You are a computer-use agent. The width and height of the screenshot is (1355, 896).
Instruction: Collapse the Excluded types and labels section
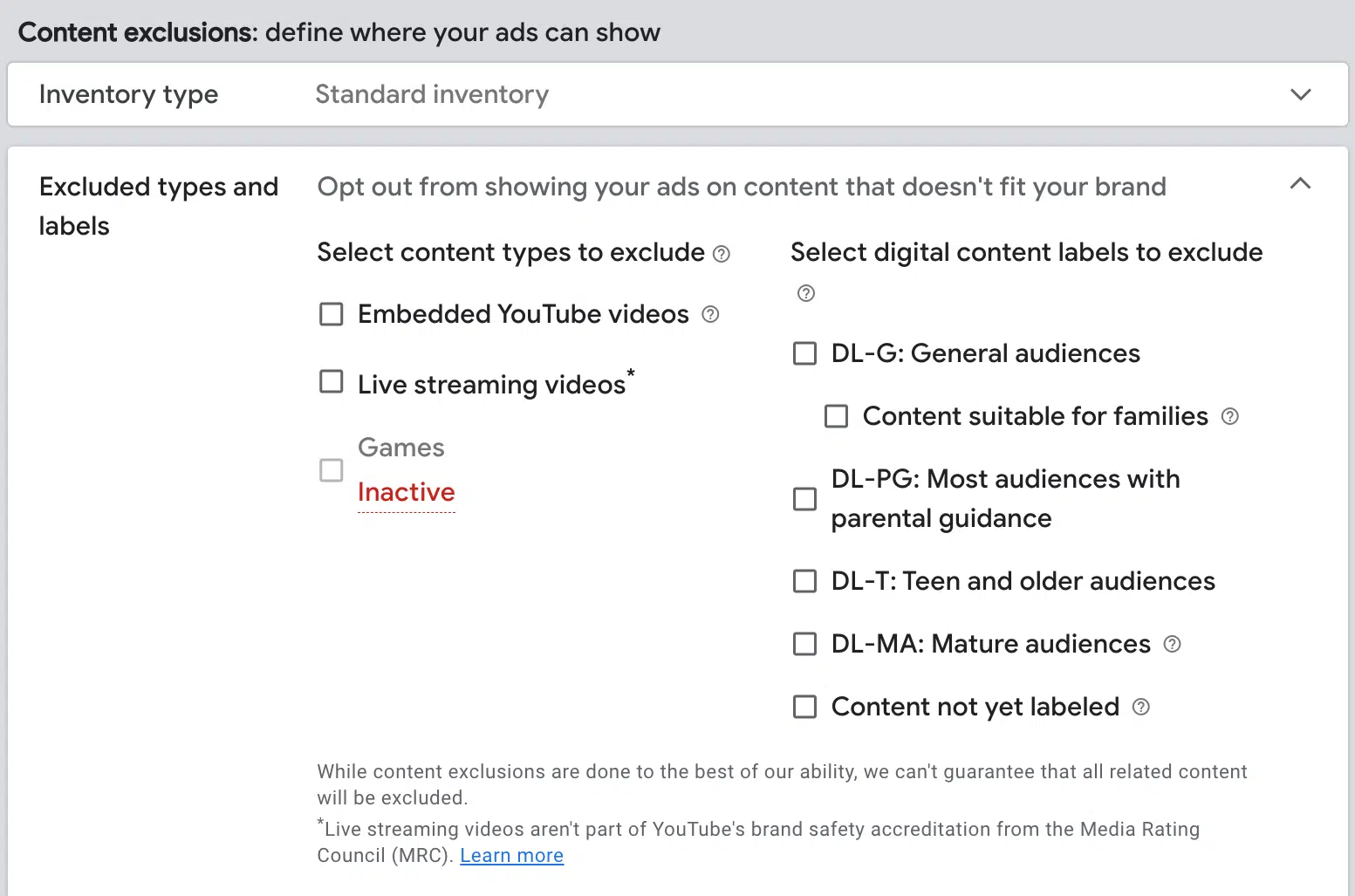click(x=1300, y=184)
